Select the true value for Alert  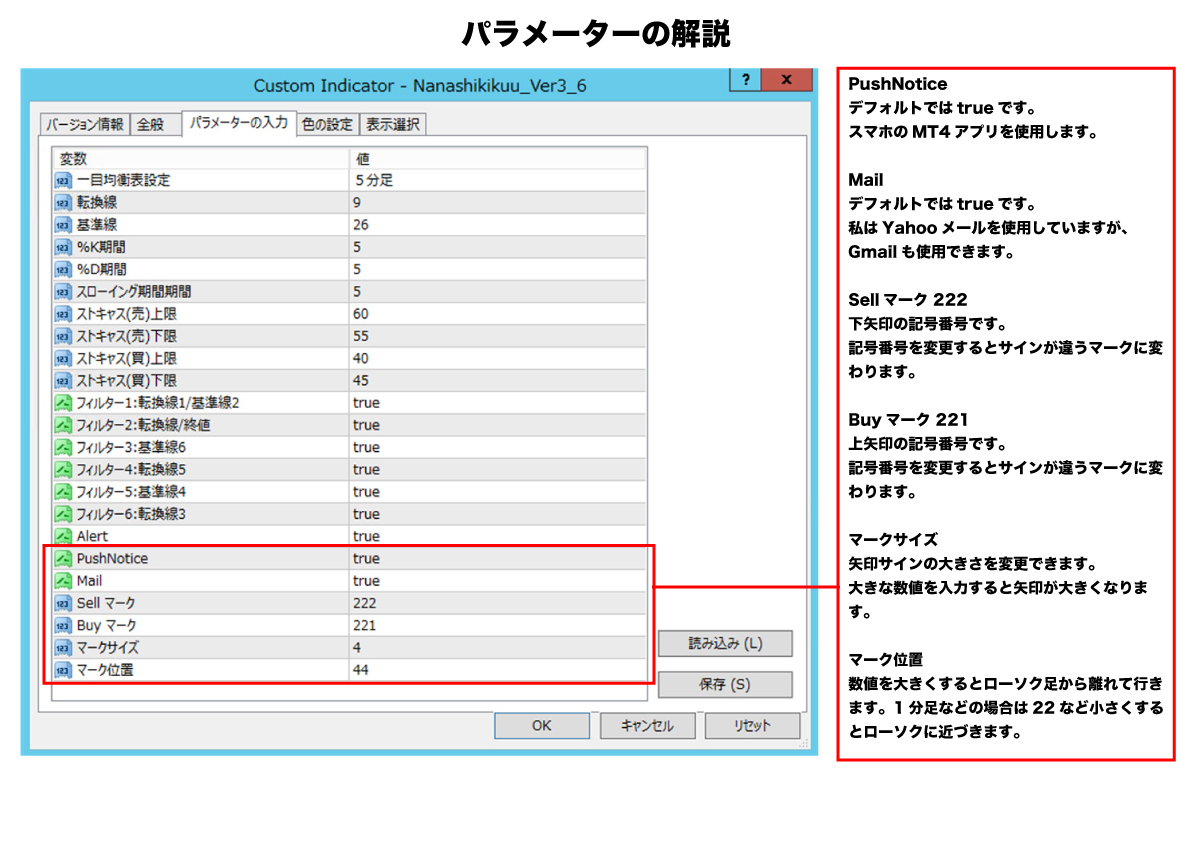click(x=366, y=536)
